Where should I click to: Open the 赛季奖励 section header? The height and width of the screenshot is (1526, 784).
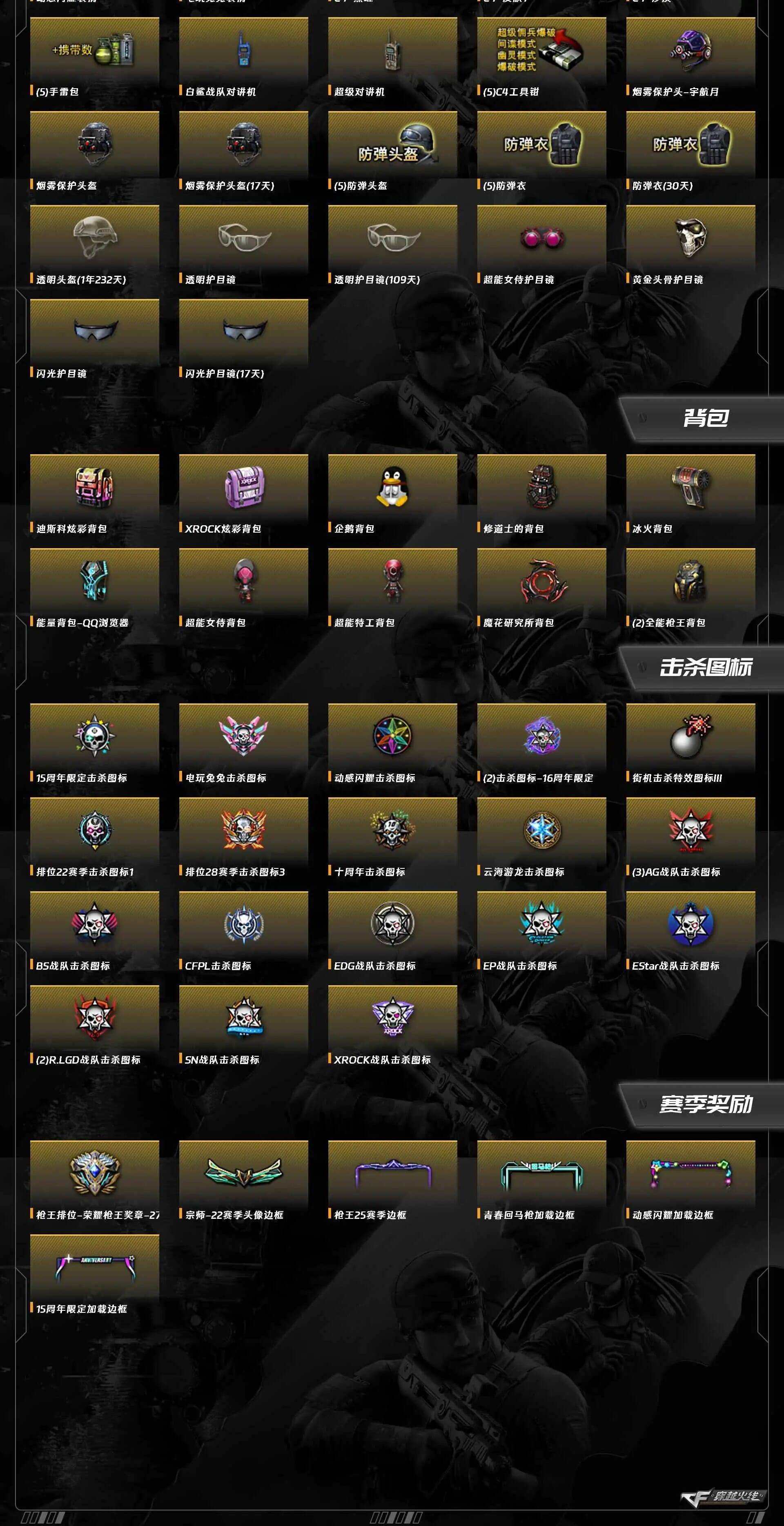pyautogui.click(x=705, y=1105)
